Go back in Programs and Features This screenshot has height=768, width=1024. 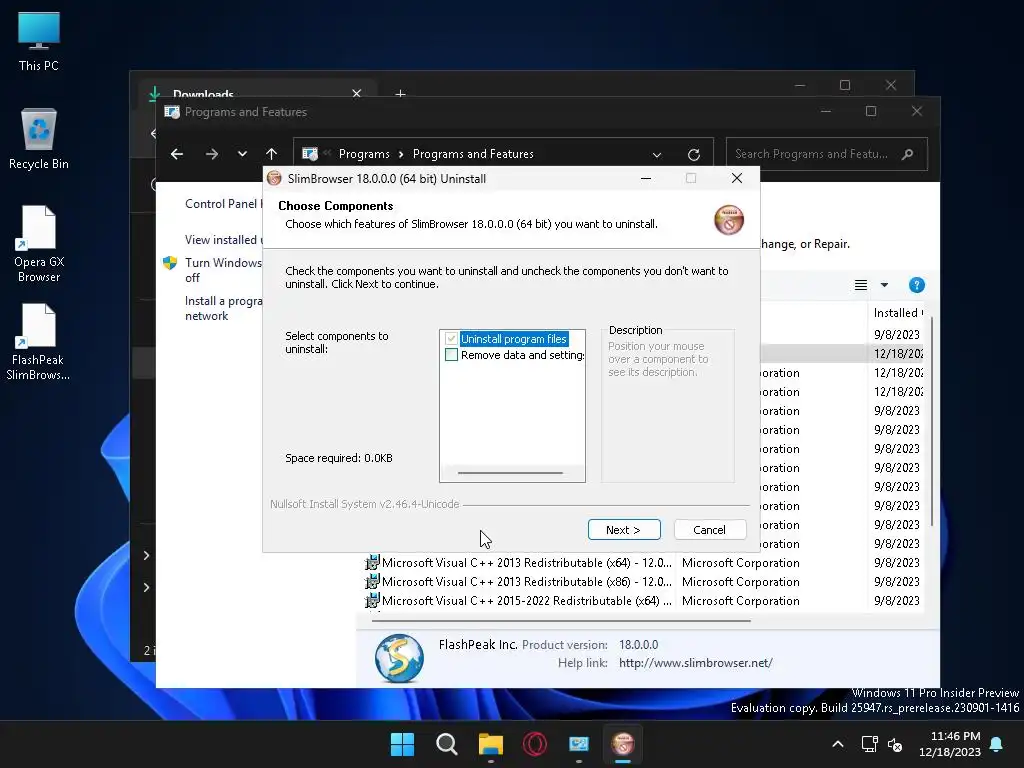point(177,154)
